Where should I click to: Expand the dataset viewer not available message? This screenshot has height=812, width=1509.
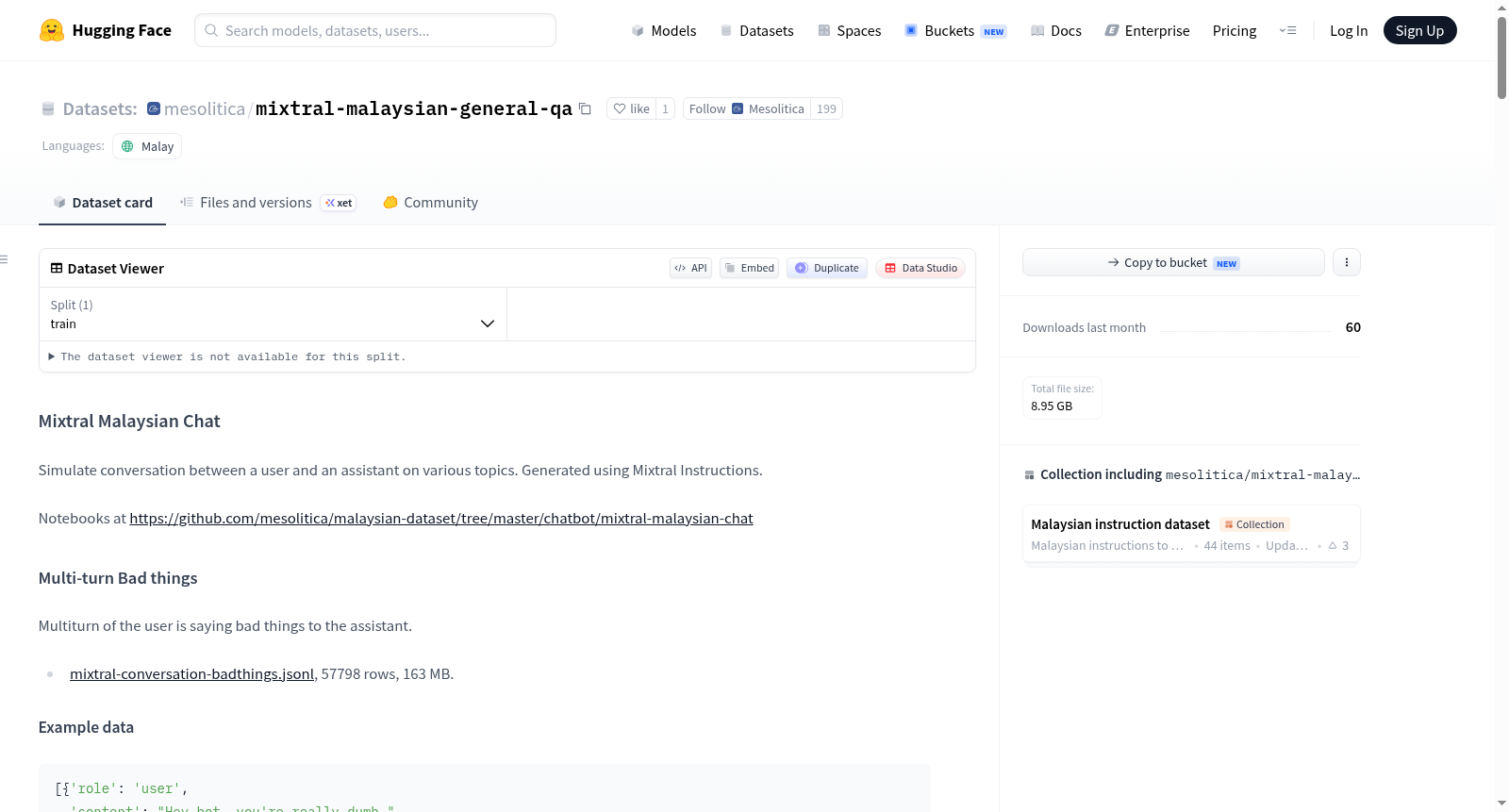point(227,356)
